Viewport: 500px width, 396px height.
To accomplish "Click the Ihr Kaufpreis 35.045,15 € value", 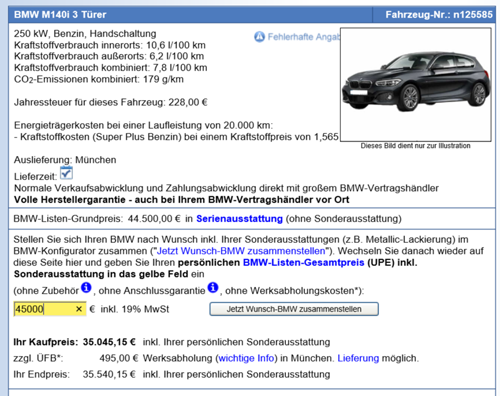I will pos(109,342).
